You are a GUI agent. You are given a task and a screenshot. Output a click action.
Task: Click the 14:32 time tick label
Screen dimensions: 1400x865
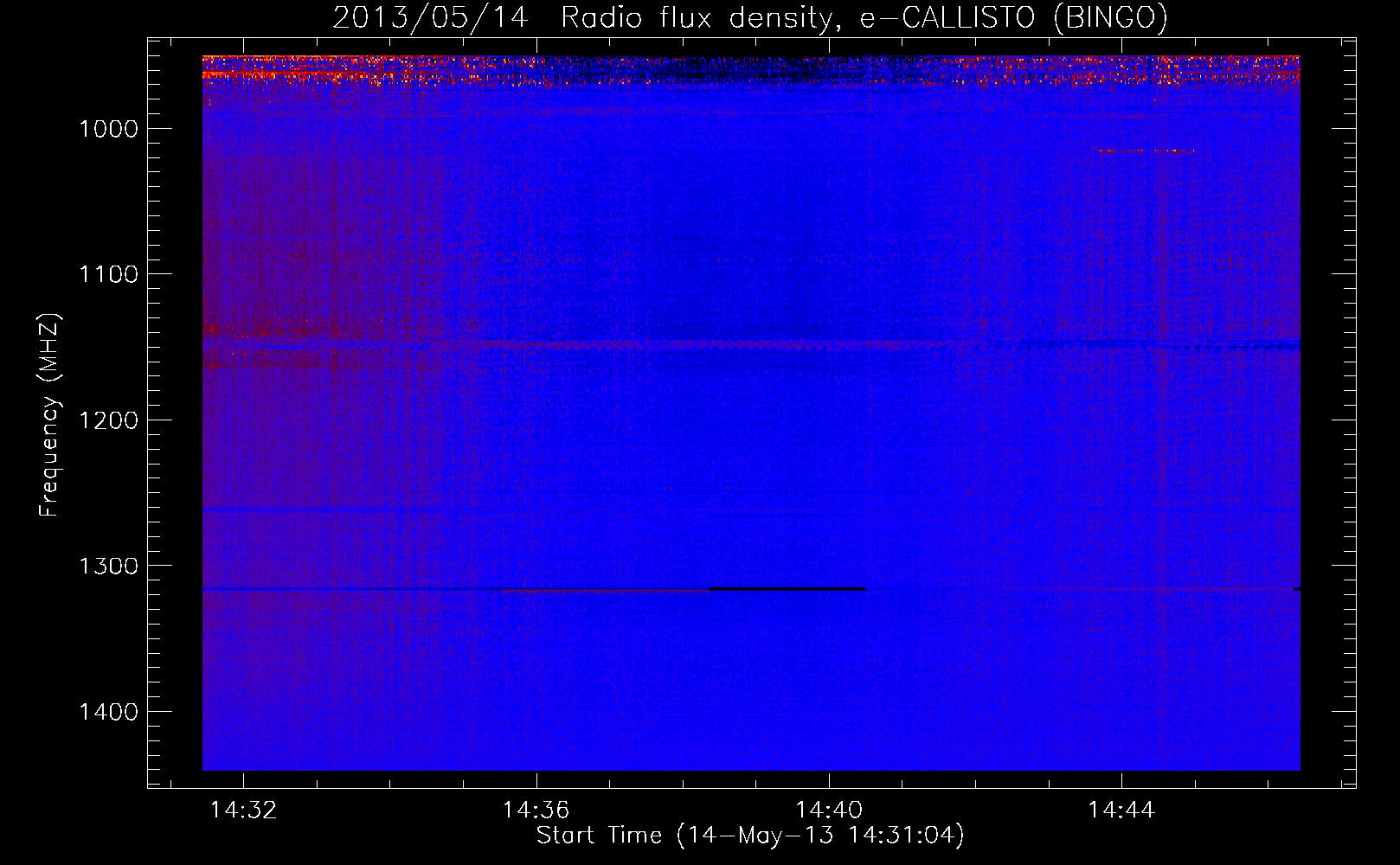click(x=244, y=810)
